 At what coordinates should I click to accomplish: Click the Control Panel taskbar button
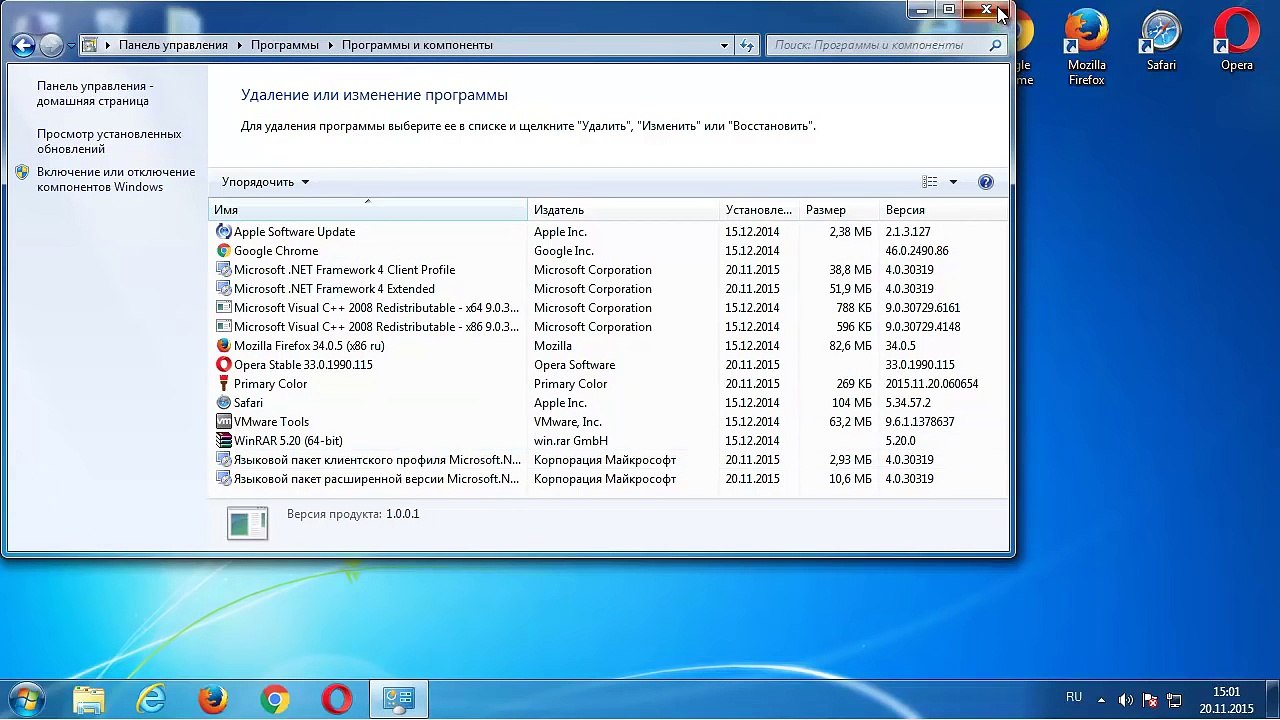pos(399,698)
